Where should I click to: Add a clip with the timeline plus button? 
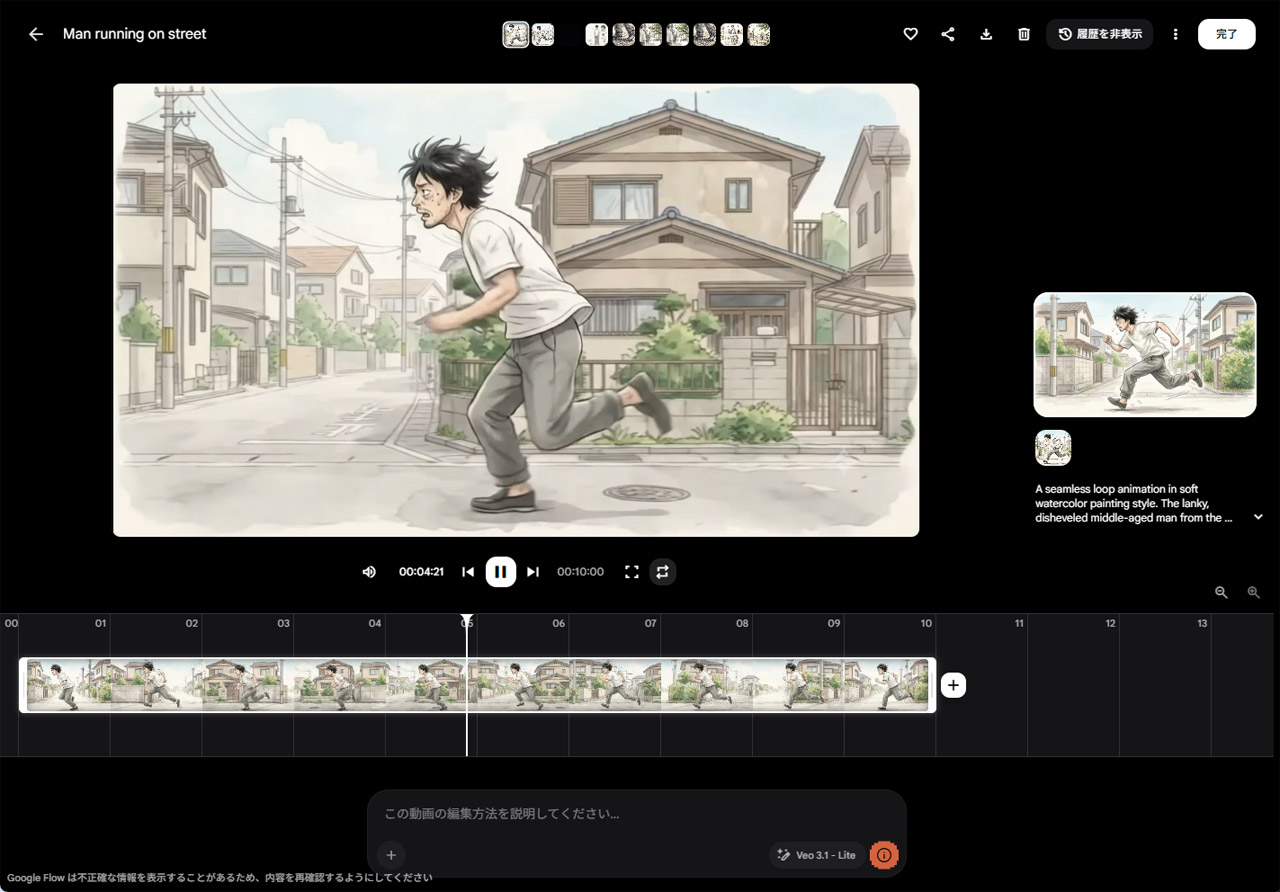pos(954,685)
